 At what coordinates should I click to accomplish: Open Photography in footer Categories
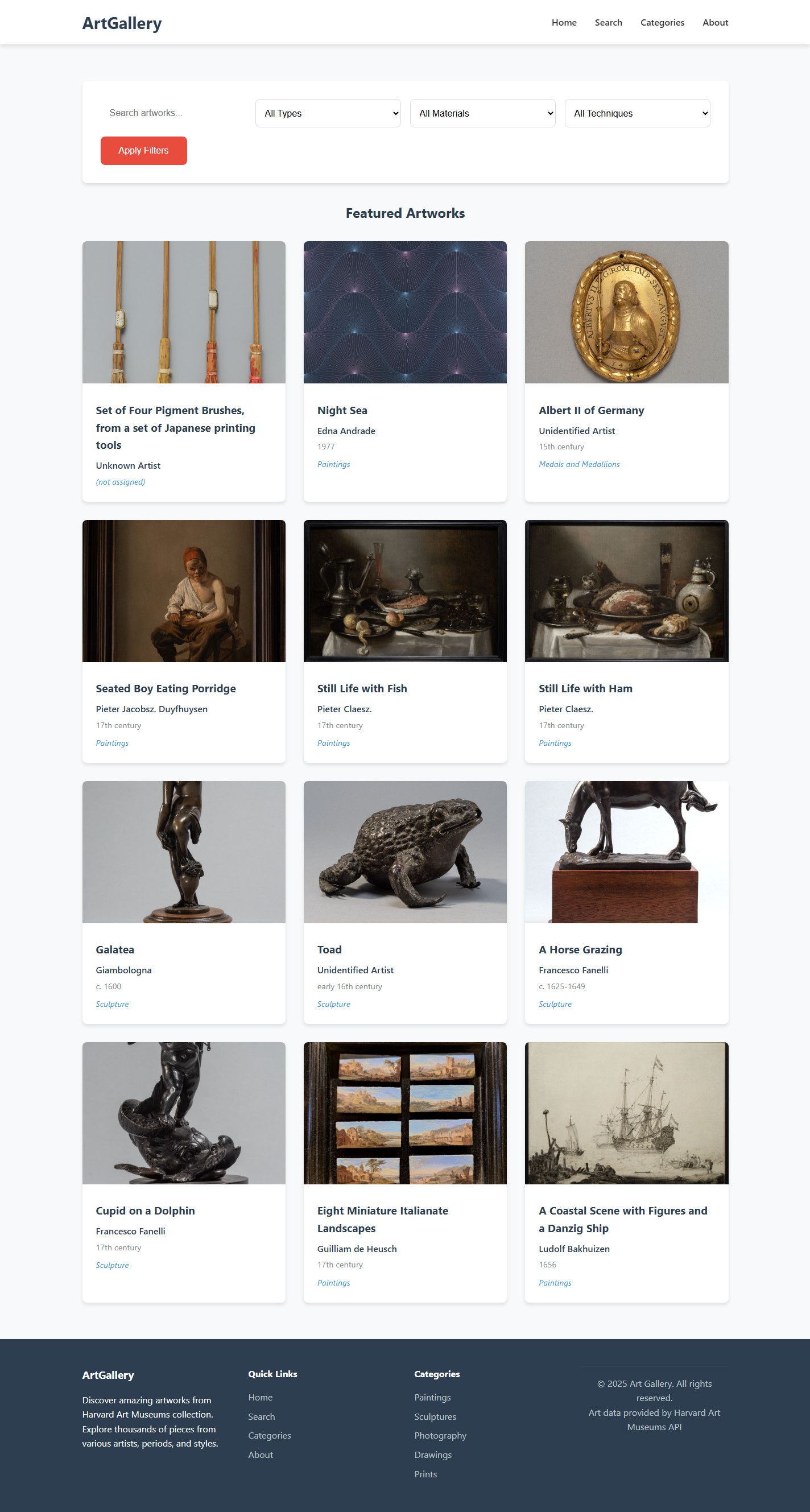[440, 1435]
